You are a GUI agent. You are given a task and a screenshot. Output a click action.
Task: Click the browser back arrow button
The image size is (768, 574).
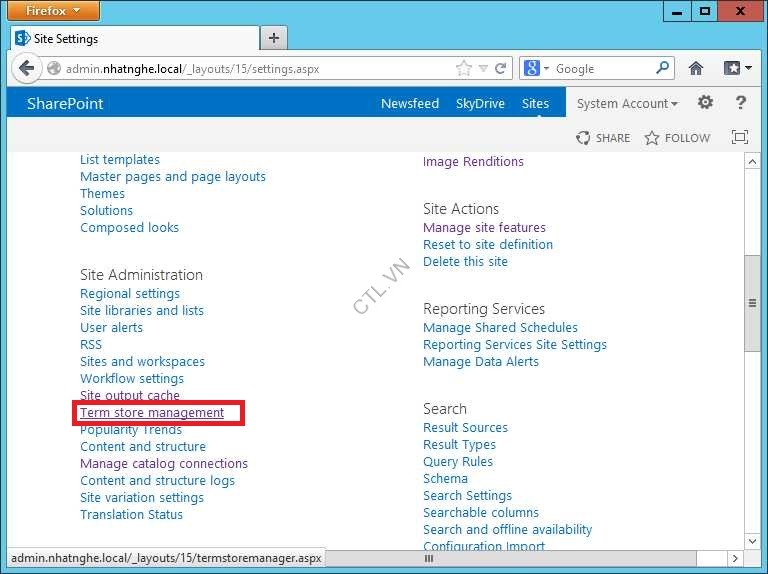(x=26, y=69)
